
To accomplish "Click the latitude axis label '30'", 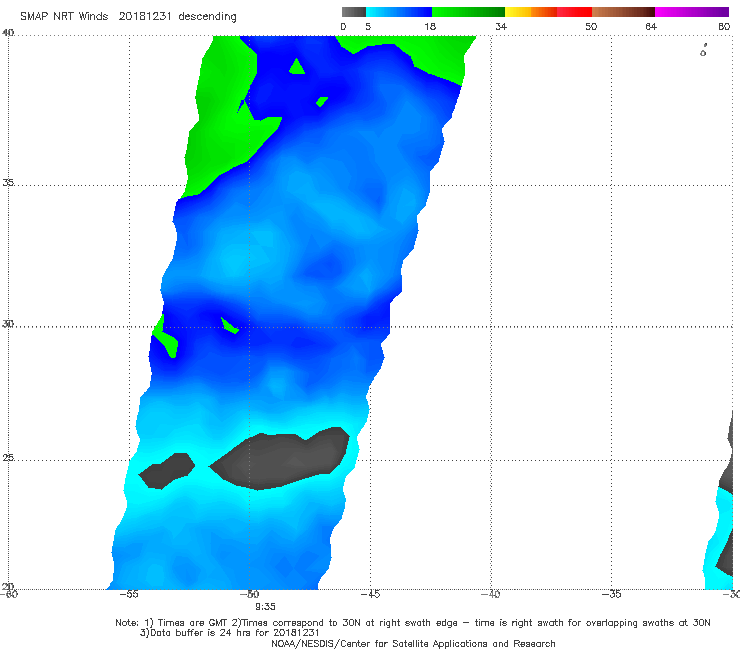I will [x=8, y=324].
